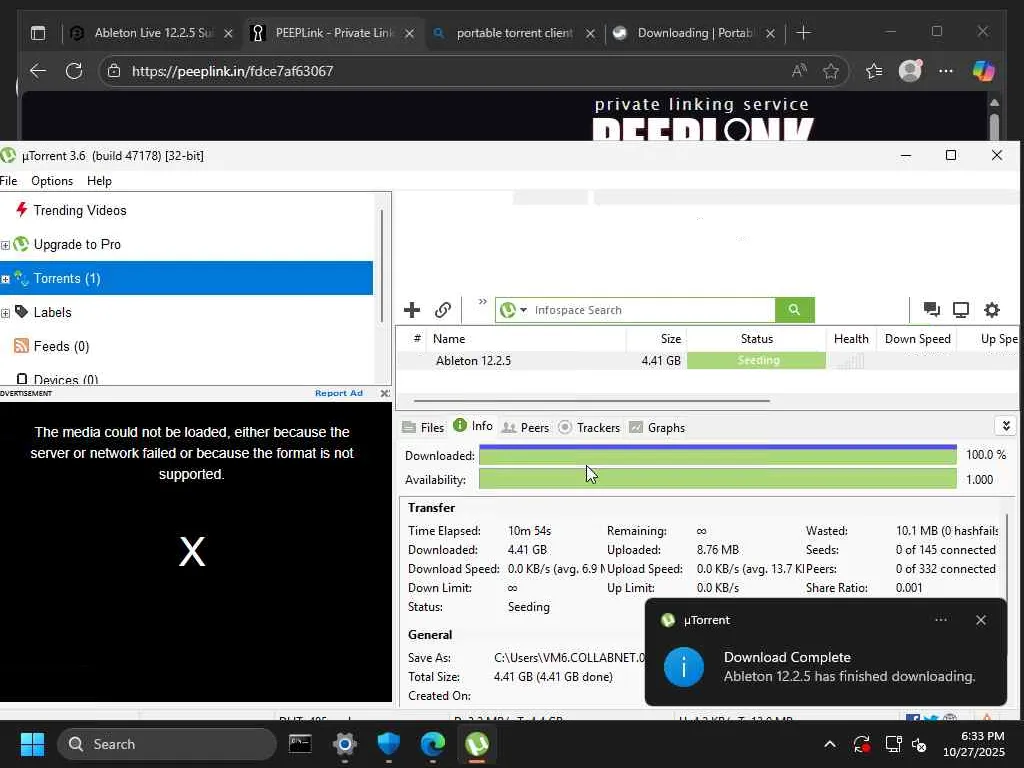Expand the Upgrade to Pro tree node
This screenshot has width=1024, height=768.
click(x=5, y=246)
